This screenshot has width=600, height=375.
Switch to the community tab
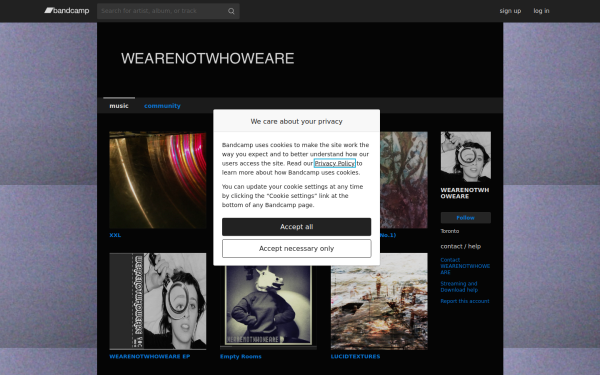point(162,106)
